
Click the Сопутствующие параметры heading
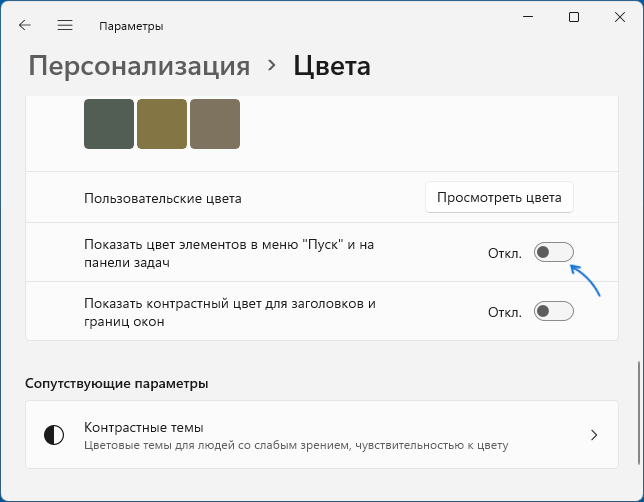click(x=117, y=383)
